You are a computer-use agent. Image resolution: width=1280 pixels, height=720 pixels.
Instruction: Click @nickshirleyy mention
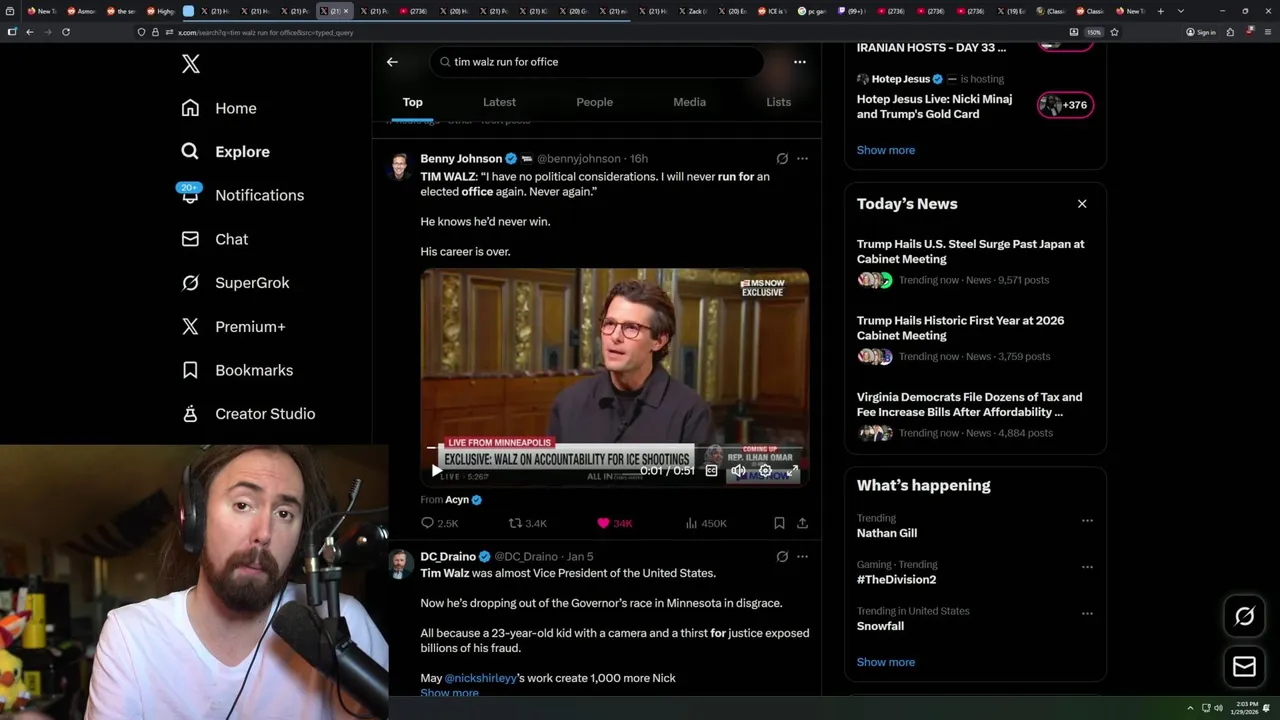coord(480,678)
